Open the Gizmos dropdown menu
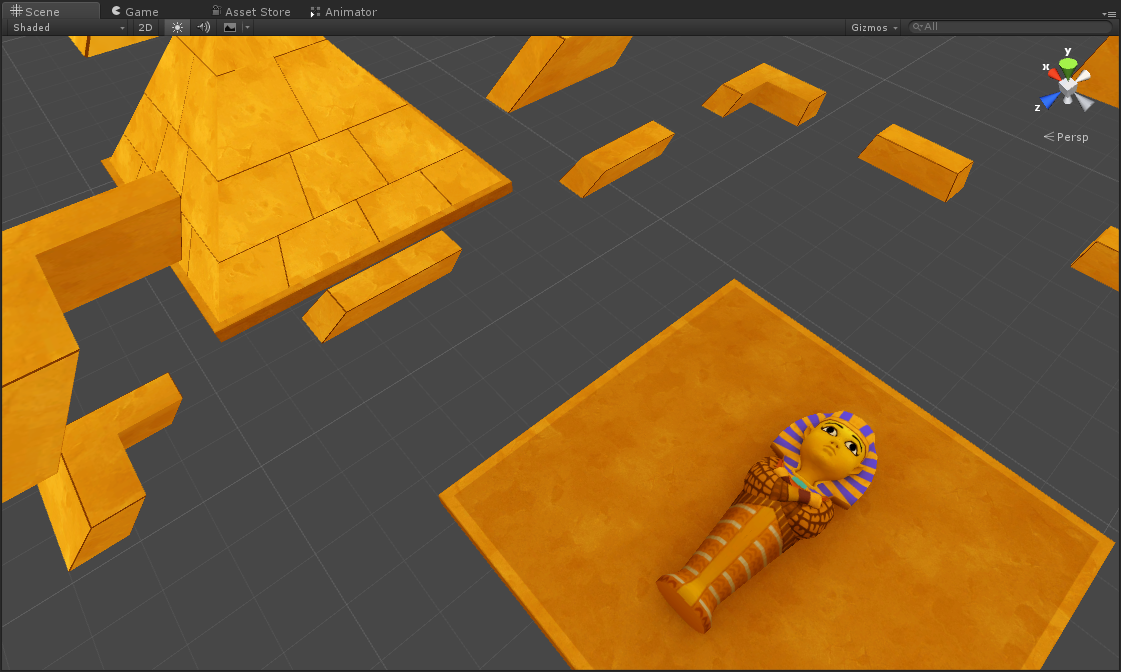 tap(874, 27)
